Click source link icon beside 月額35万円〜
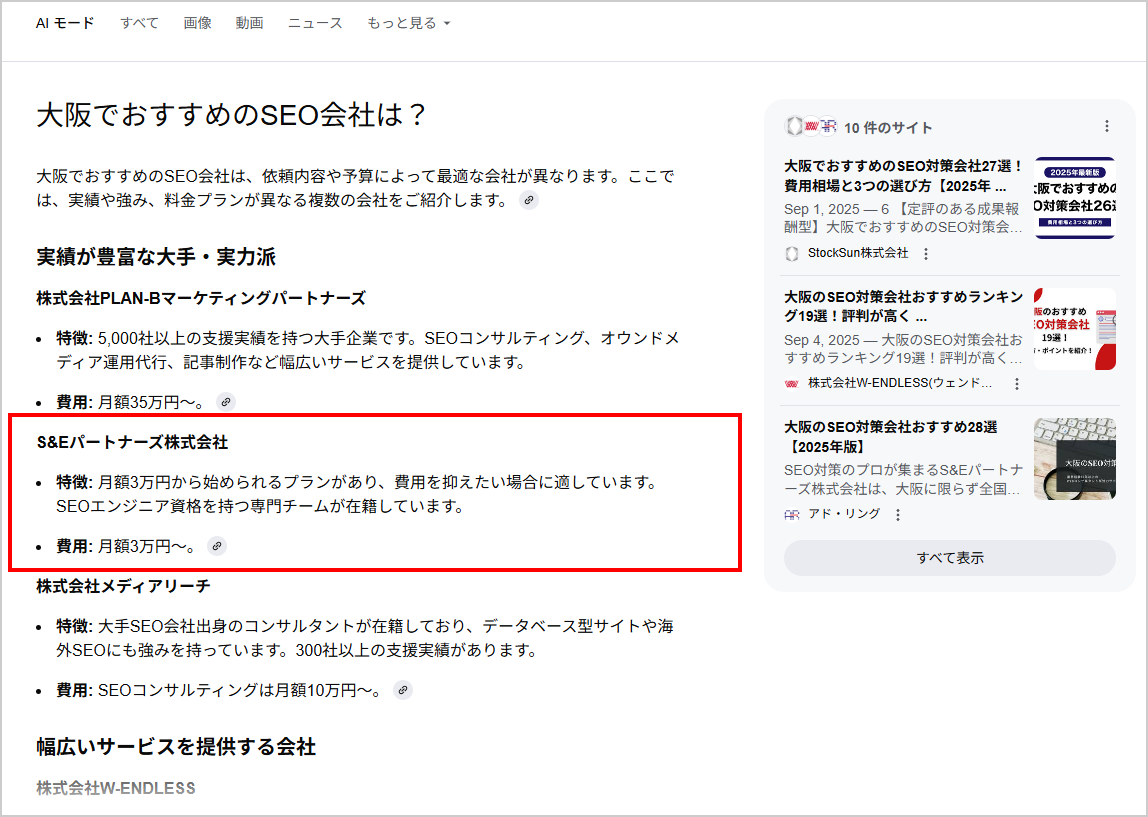The image size is (1148, 817). pos(226,402)
